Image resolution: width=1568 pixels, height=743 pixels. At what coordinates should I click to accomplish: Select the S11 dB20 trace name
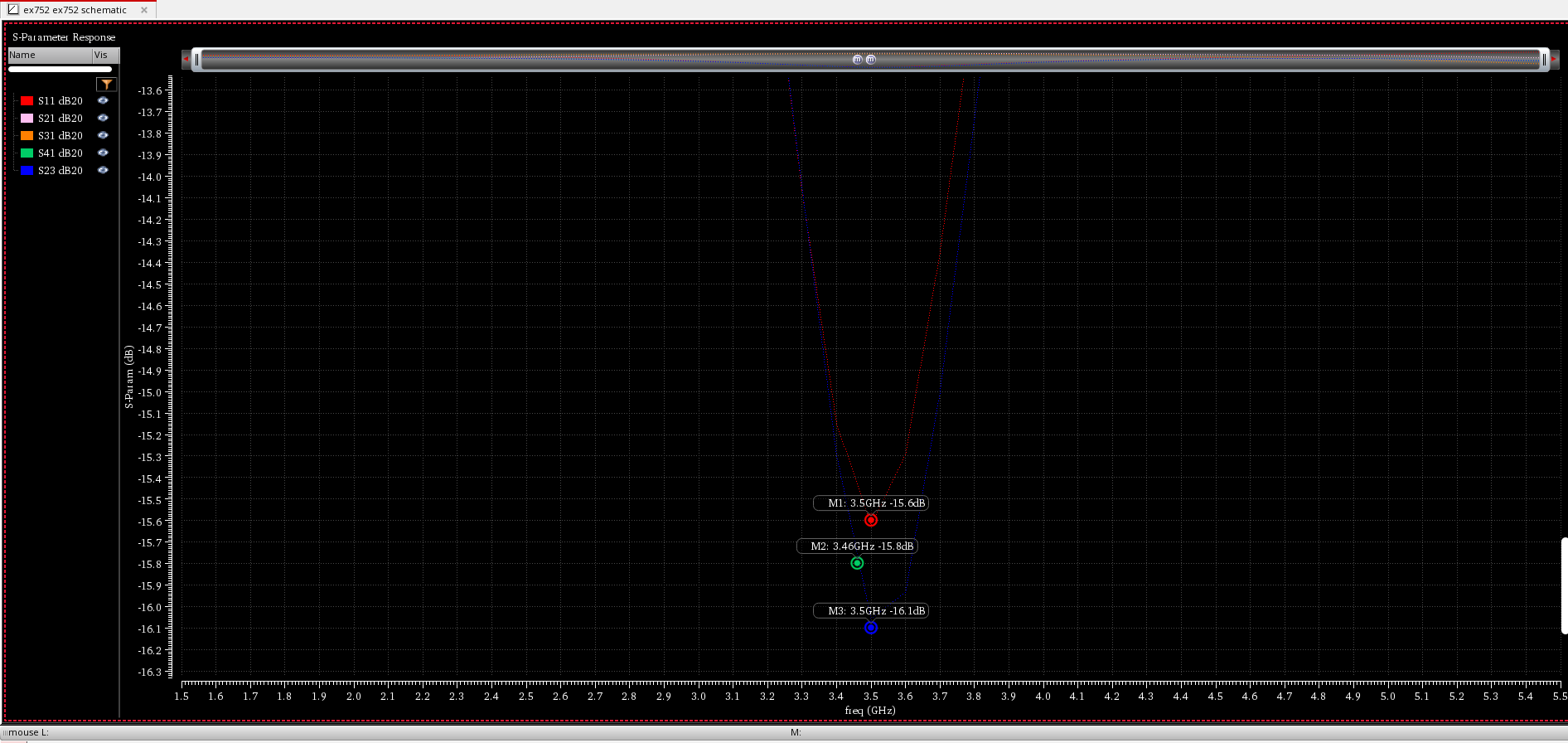click(x=60, y=101)
